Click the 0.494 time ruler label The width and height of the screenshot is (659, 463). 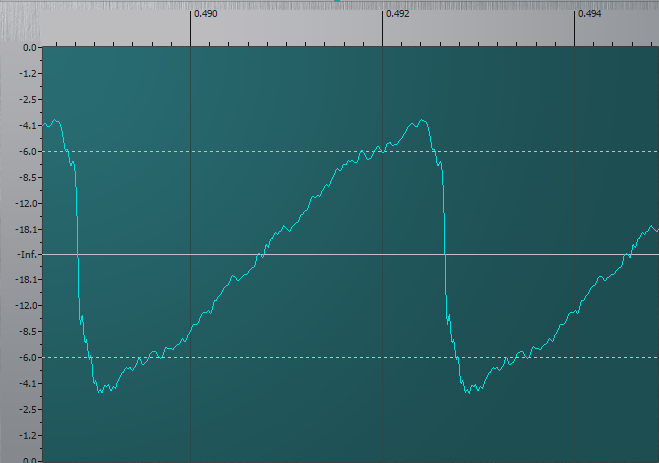pyautogui.click(x=590, y=14)
